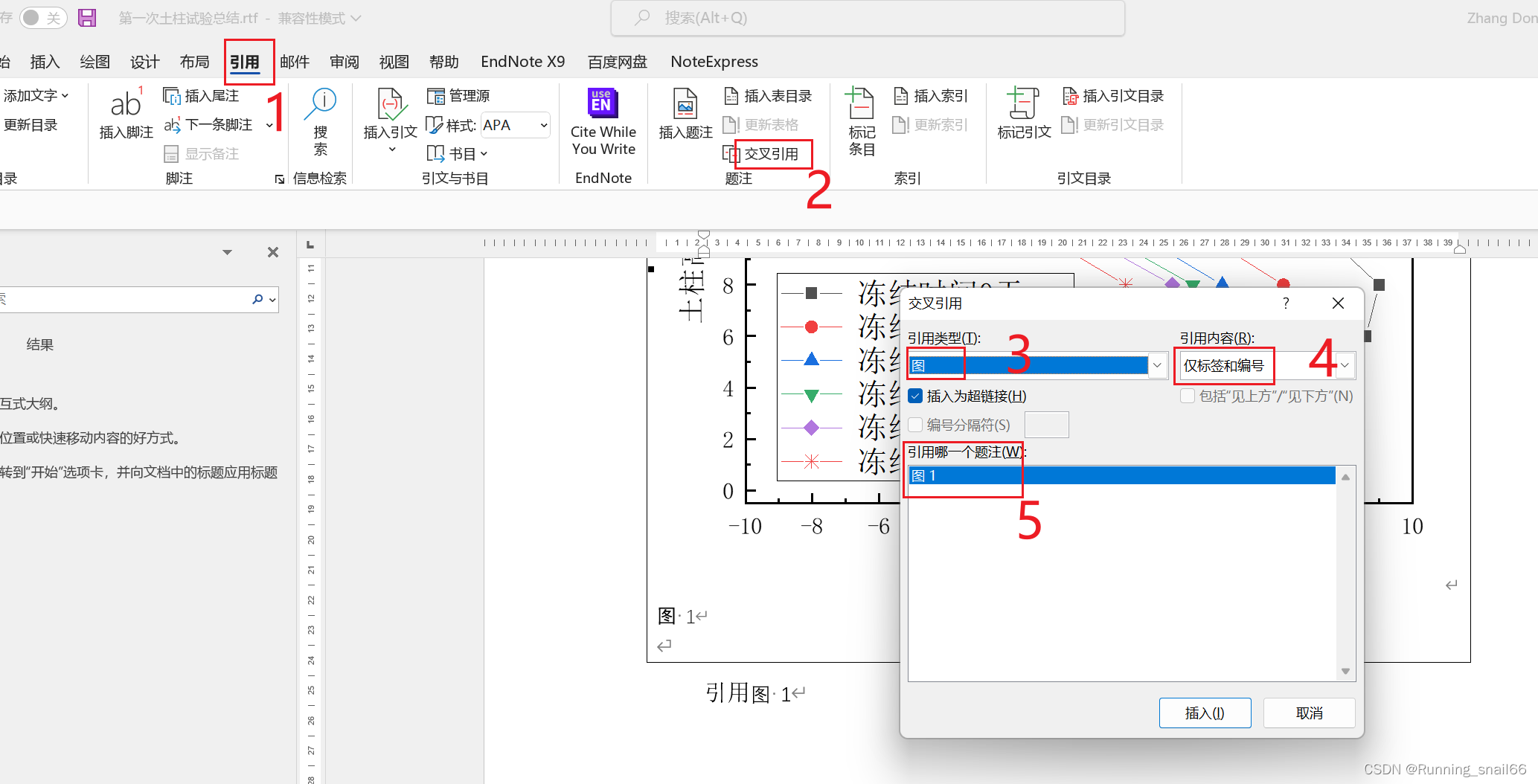Click Update Table of Contents

tap(30, 125)
